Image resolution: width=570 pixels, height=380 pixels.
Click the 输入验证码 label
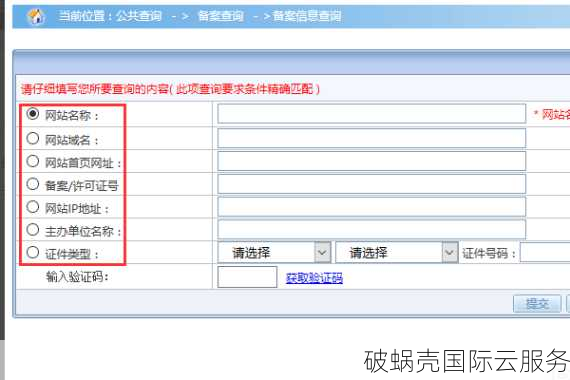coord(77,277)
